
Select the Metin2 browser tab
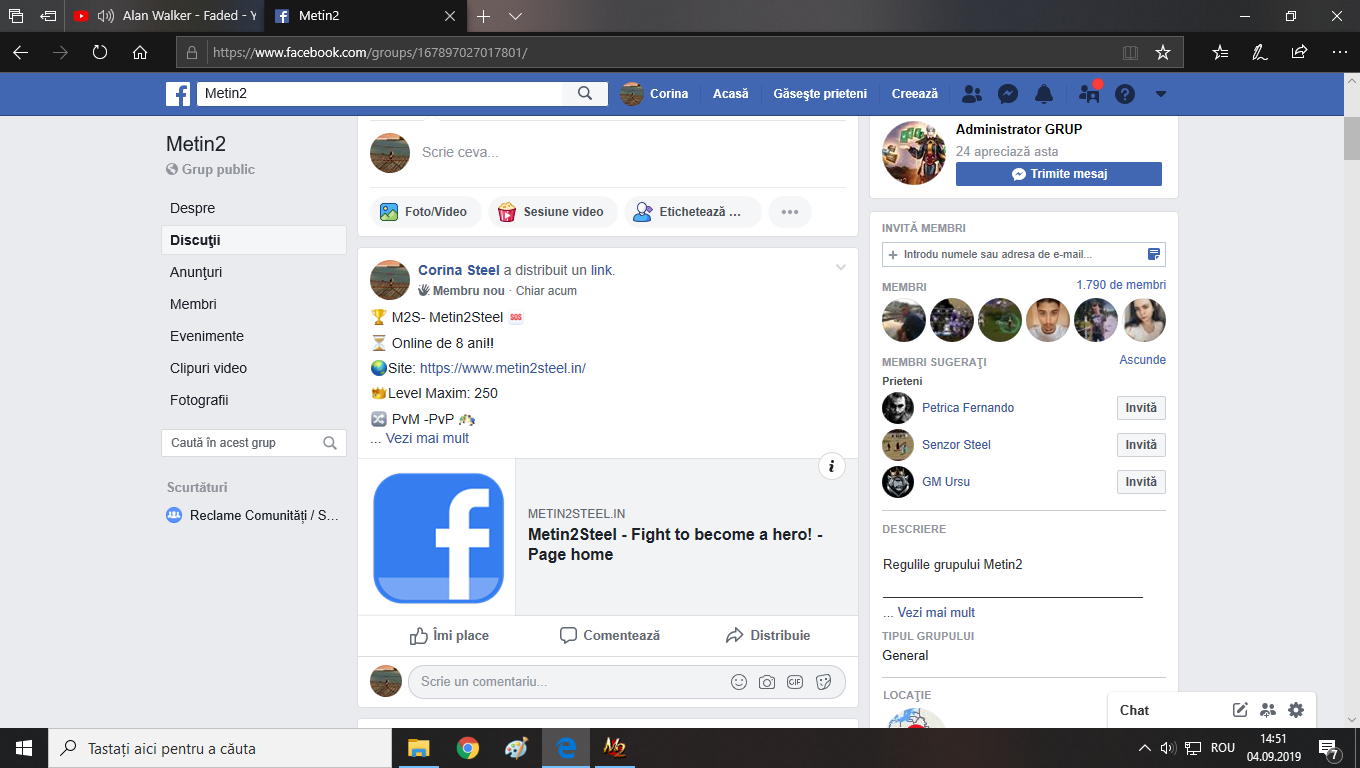367,16
